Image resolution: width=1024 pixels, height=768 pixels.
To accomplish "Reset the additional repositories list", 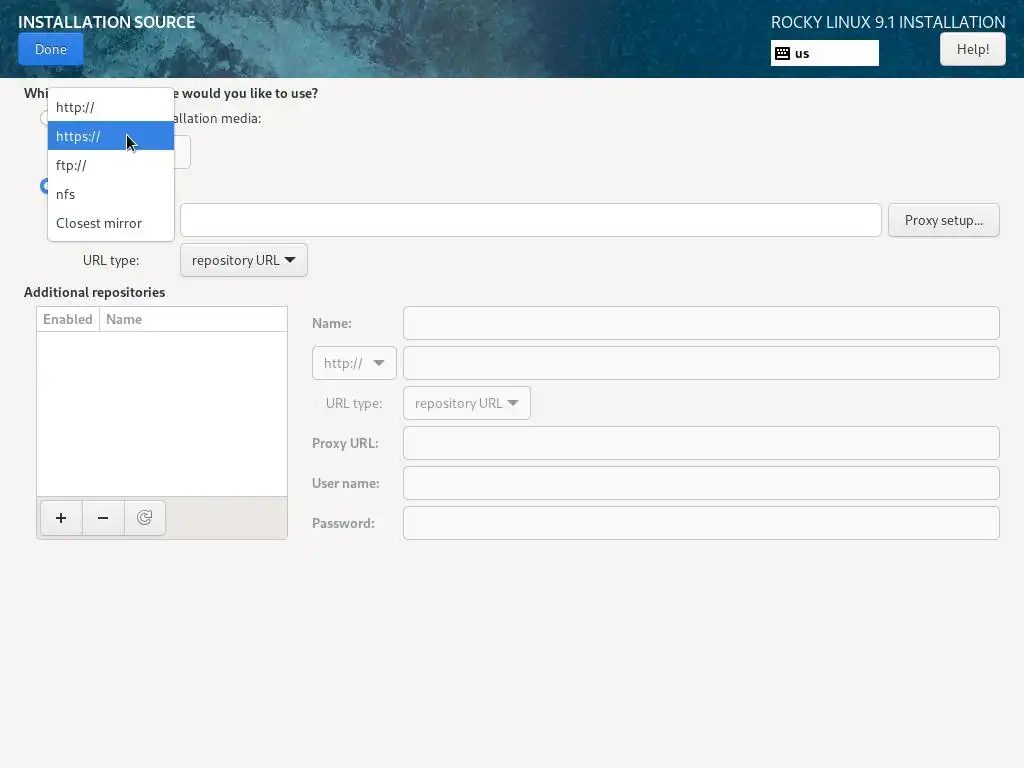I will [144, 518].
